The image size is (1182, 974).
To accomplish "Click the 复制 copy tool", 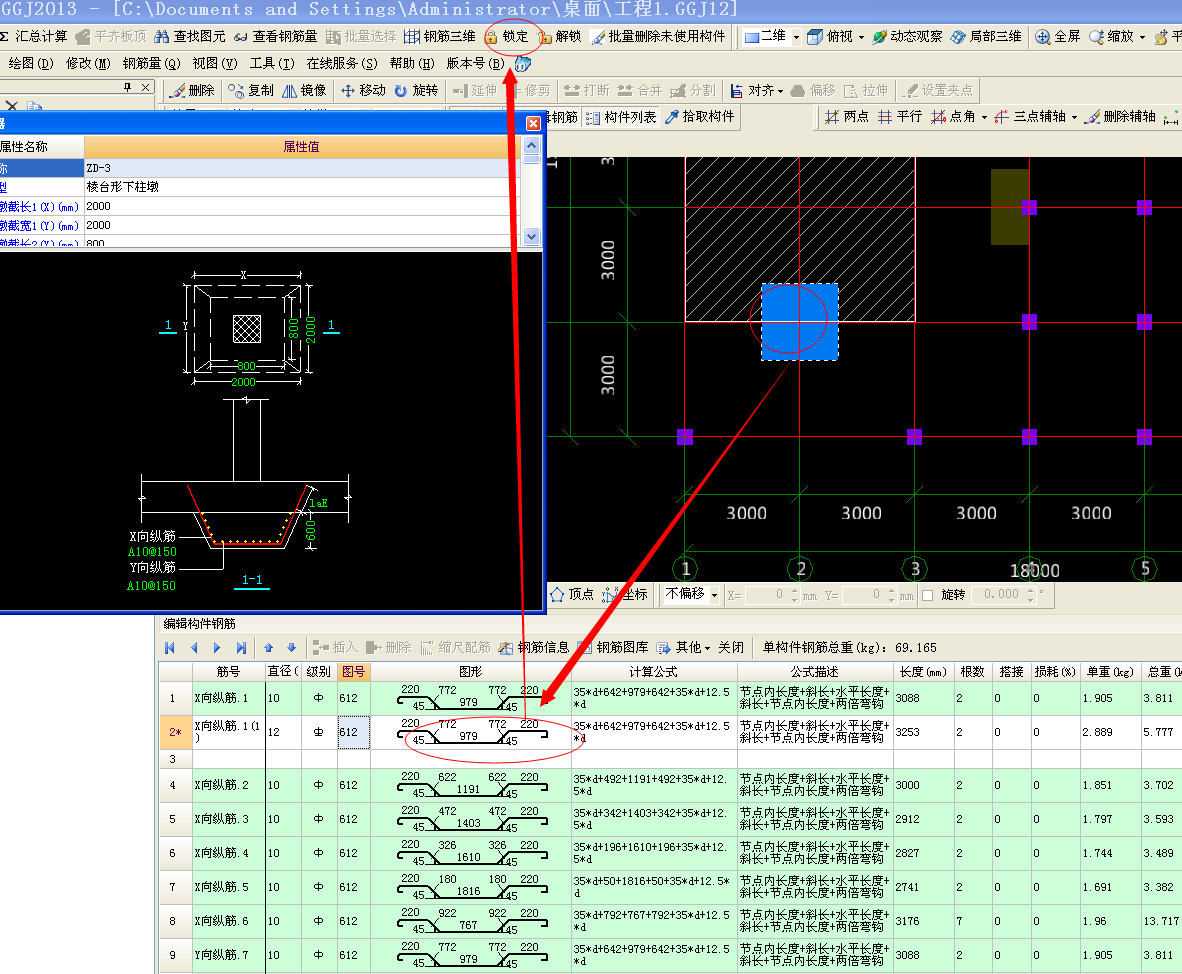I will pyautogui.click(x=251, y=90).
